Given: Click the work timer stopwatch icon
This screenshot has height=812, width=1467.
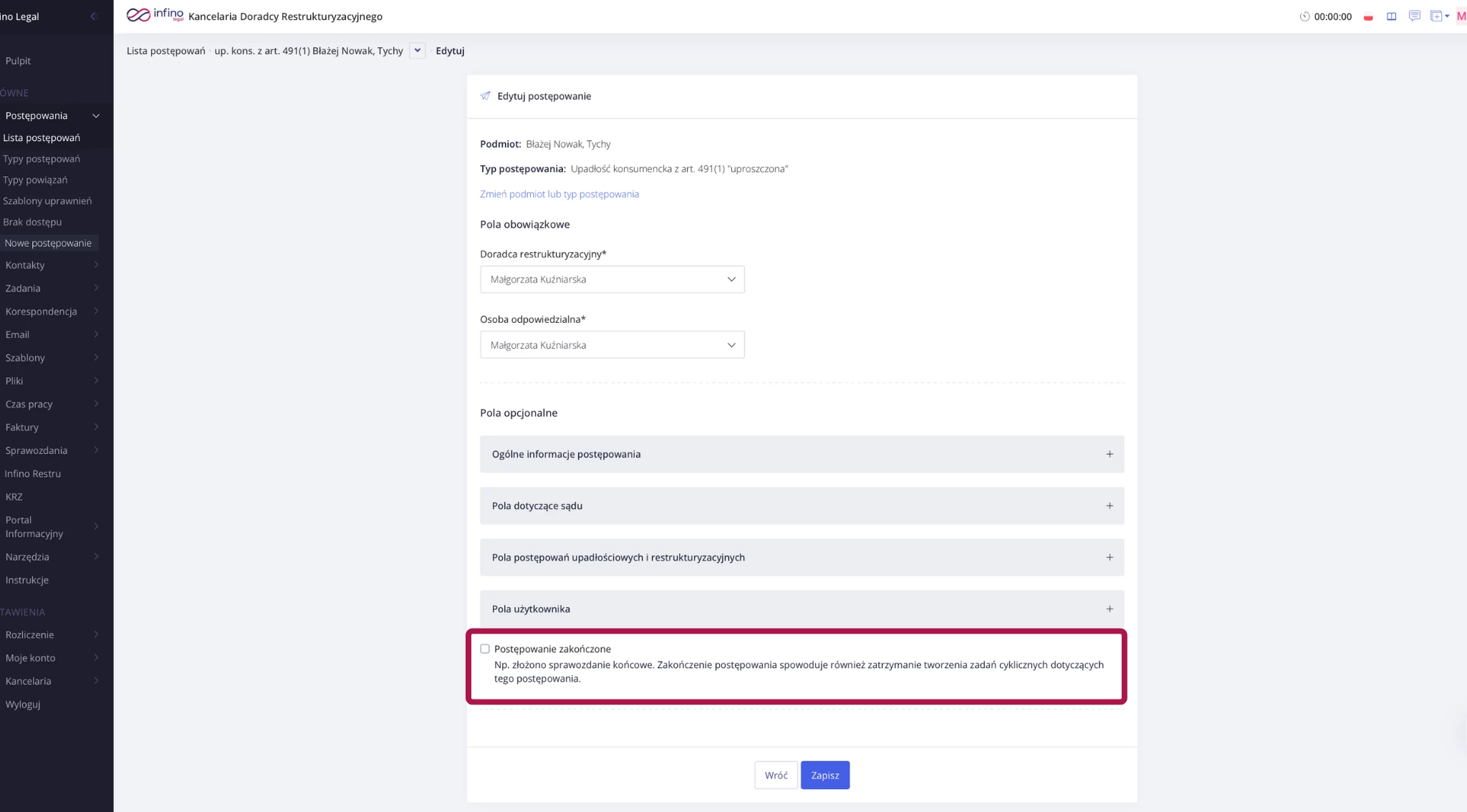Looking at the screenshot, I should (x=1304, y=16).
